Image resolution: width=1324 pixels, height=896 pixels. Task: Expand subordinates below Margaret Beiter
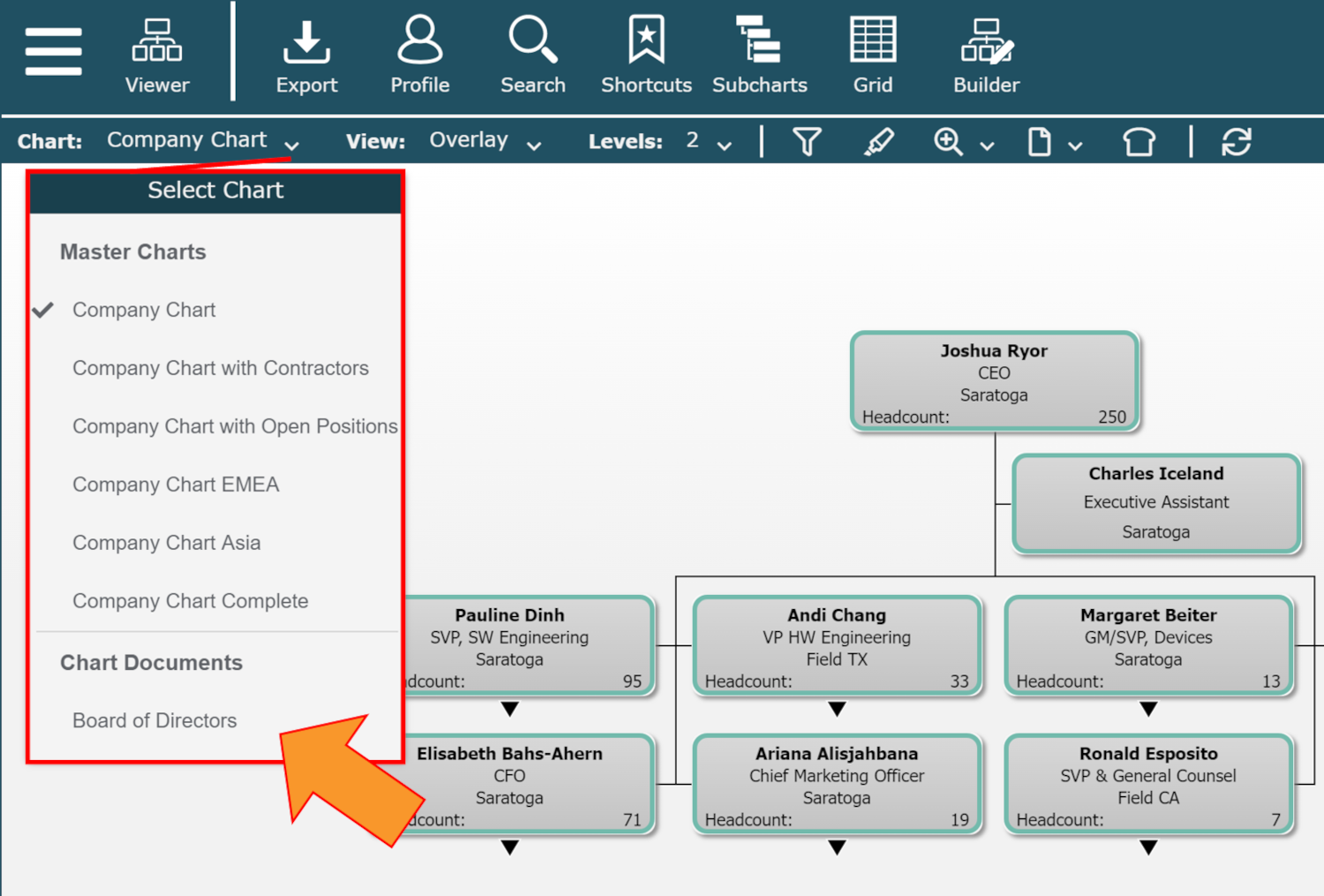point(1148,709)
